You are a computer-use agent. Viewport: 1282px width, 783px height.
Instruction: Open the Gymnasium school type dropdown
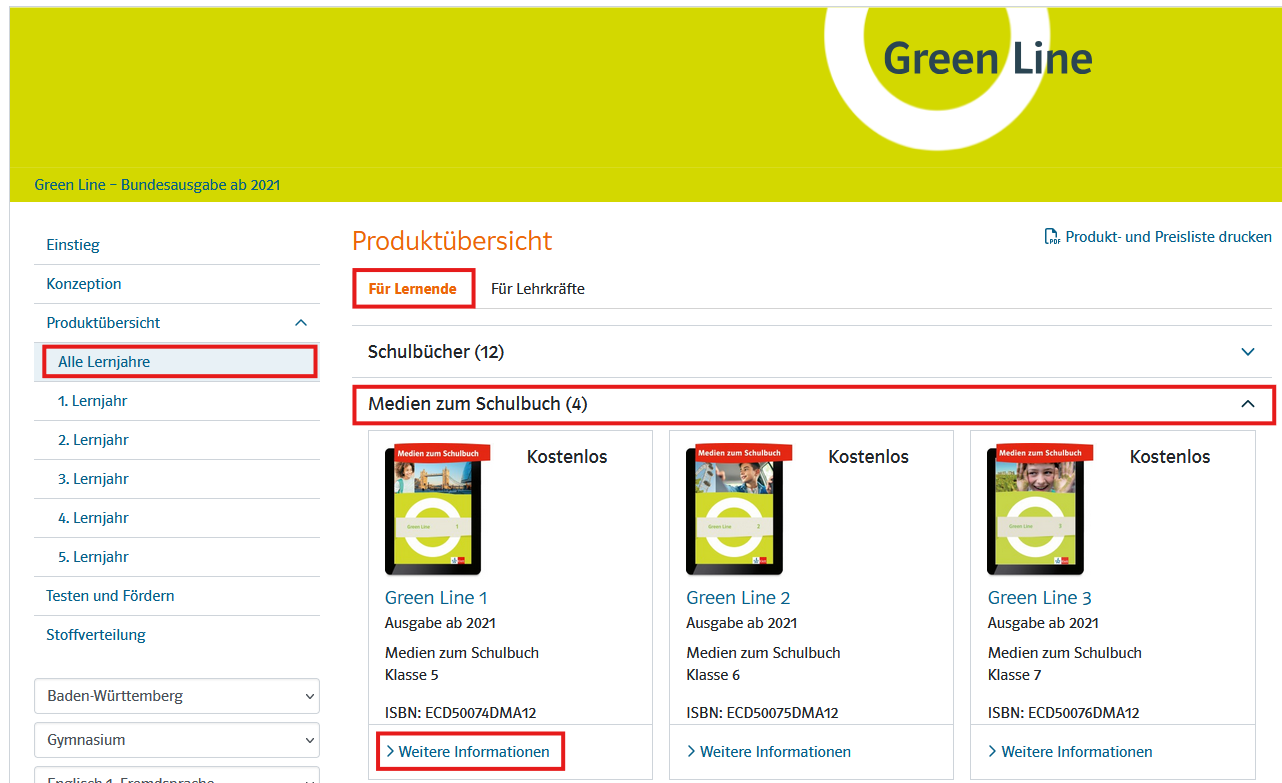177,740
